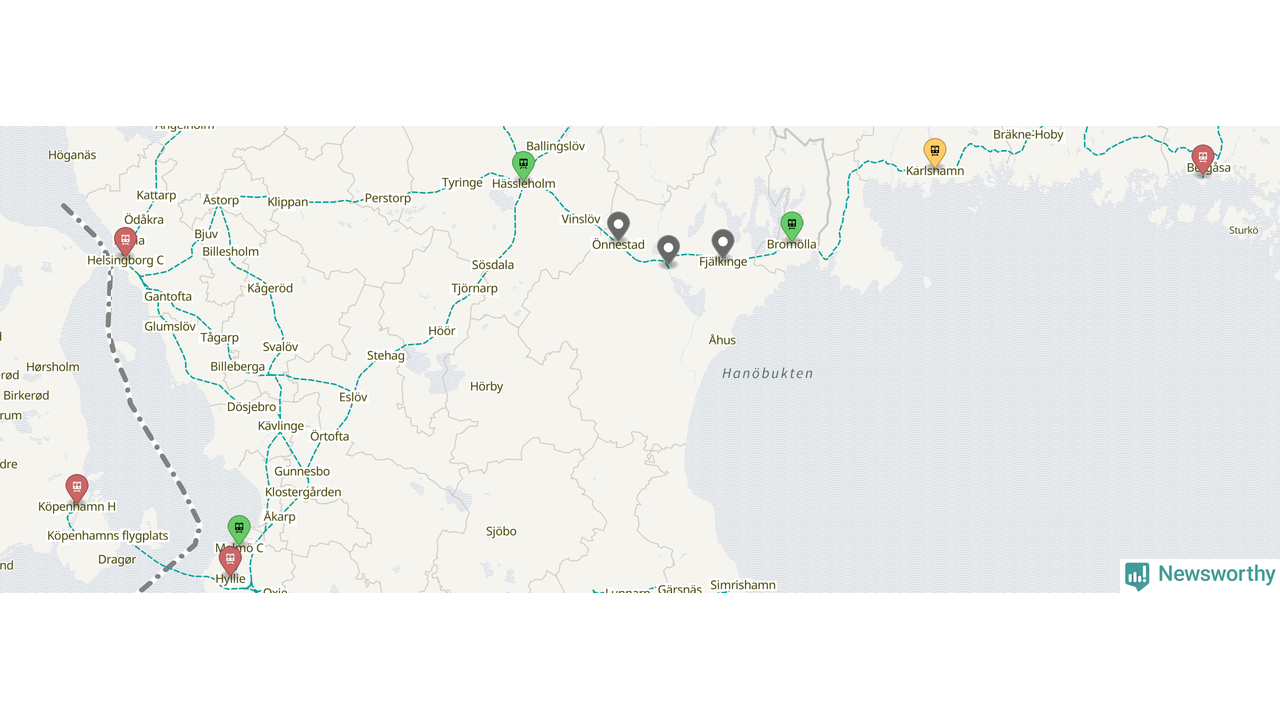This screenshot has width=1280, height=720.
Task: Open the red Hyllie station pin
Action: 230,561
